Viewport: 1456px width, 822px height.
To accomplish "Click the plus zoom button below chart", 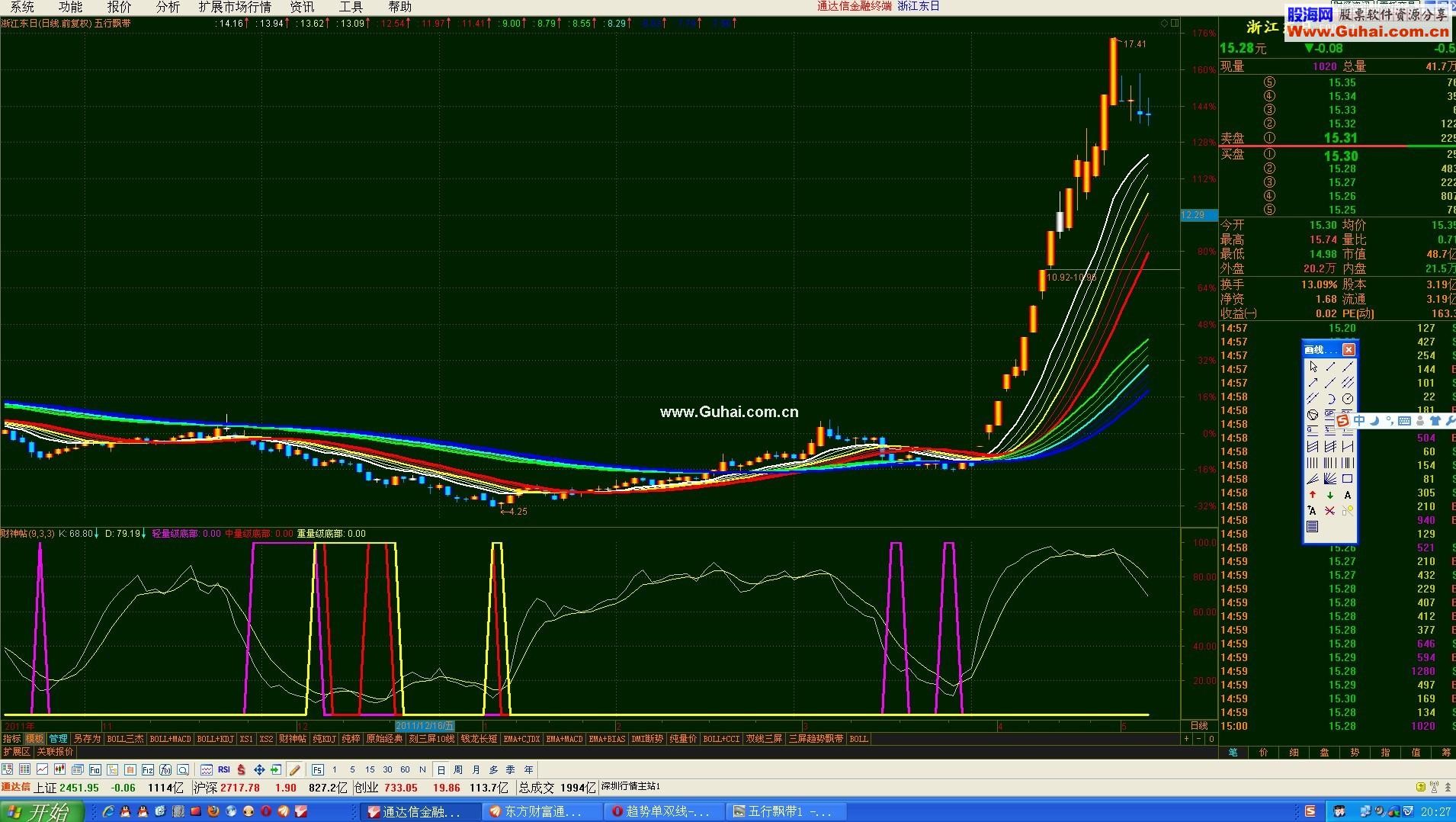I will click(x=1186, y=739).
